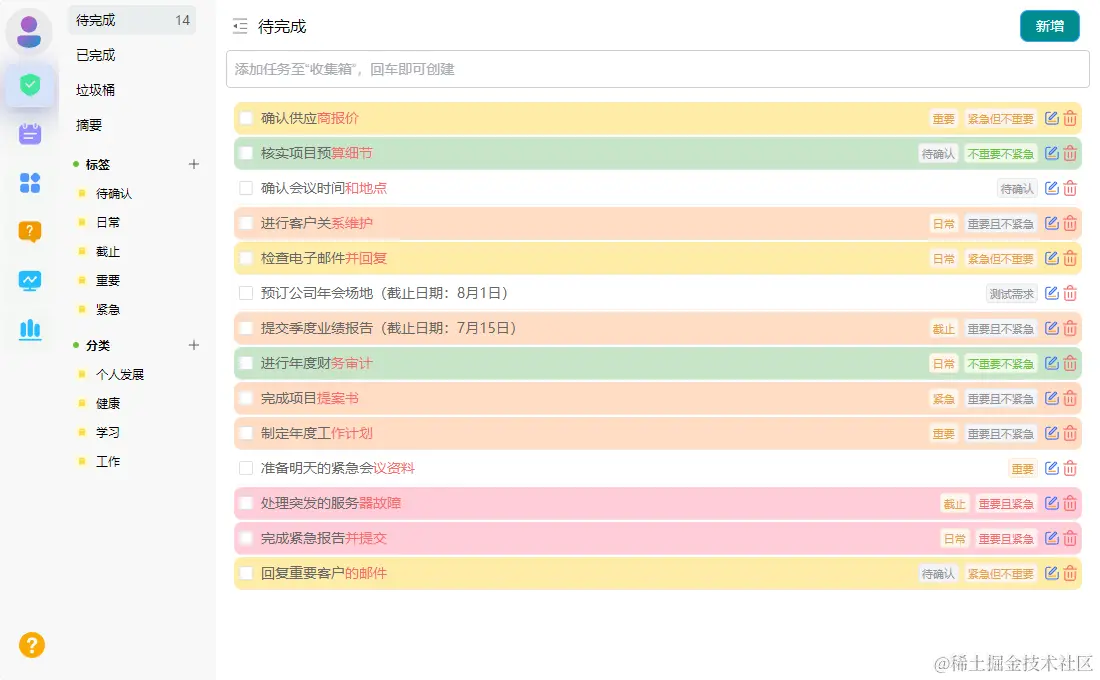The width and height of the screenshot is (1100, 680).
Task: Add a new category with 分类 plus button
Action: point(194,345)
